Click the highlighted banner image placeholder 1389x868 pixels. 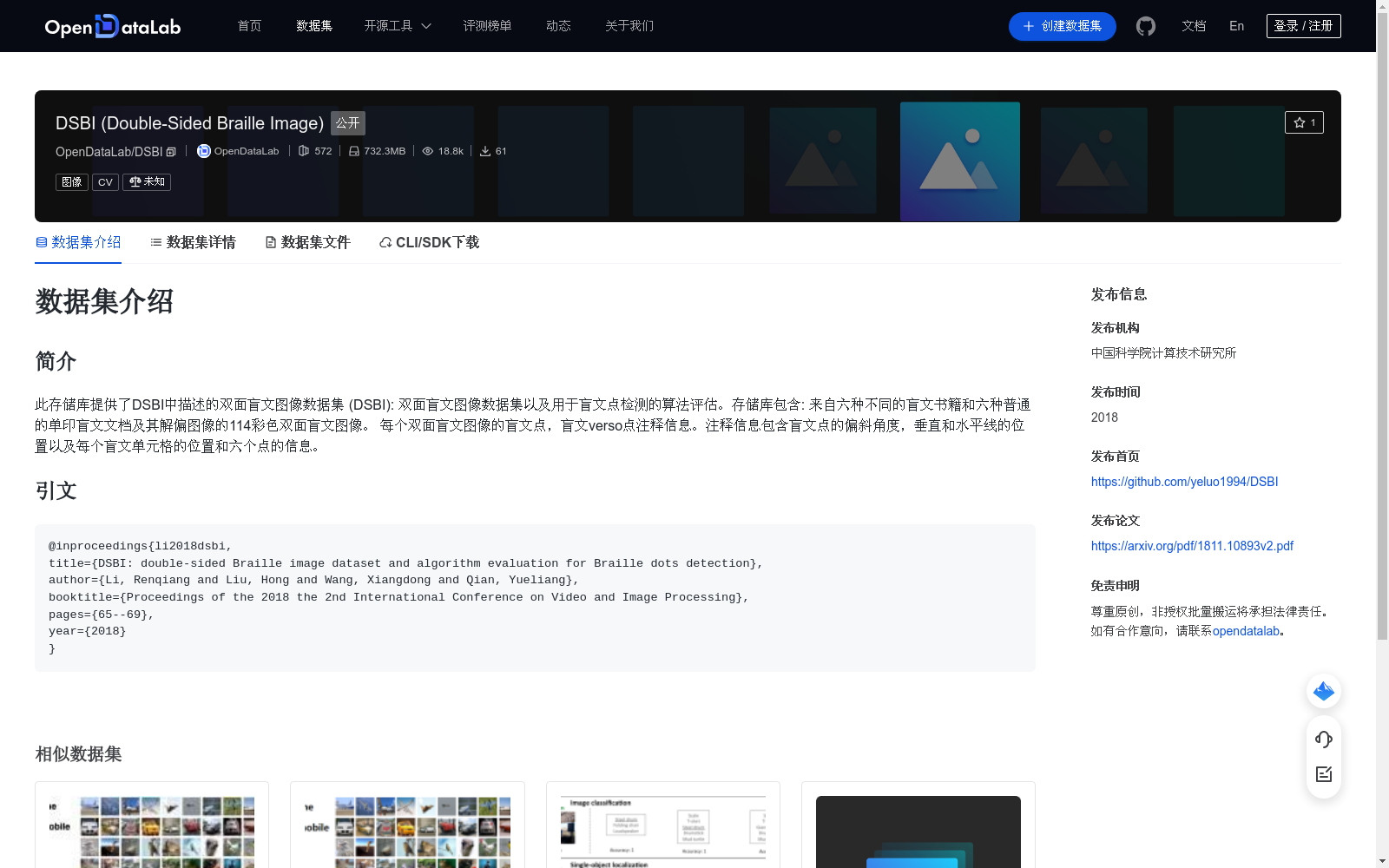pyautogui.click(x=960, y=161)
